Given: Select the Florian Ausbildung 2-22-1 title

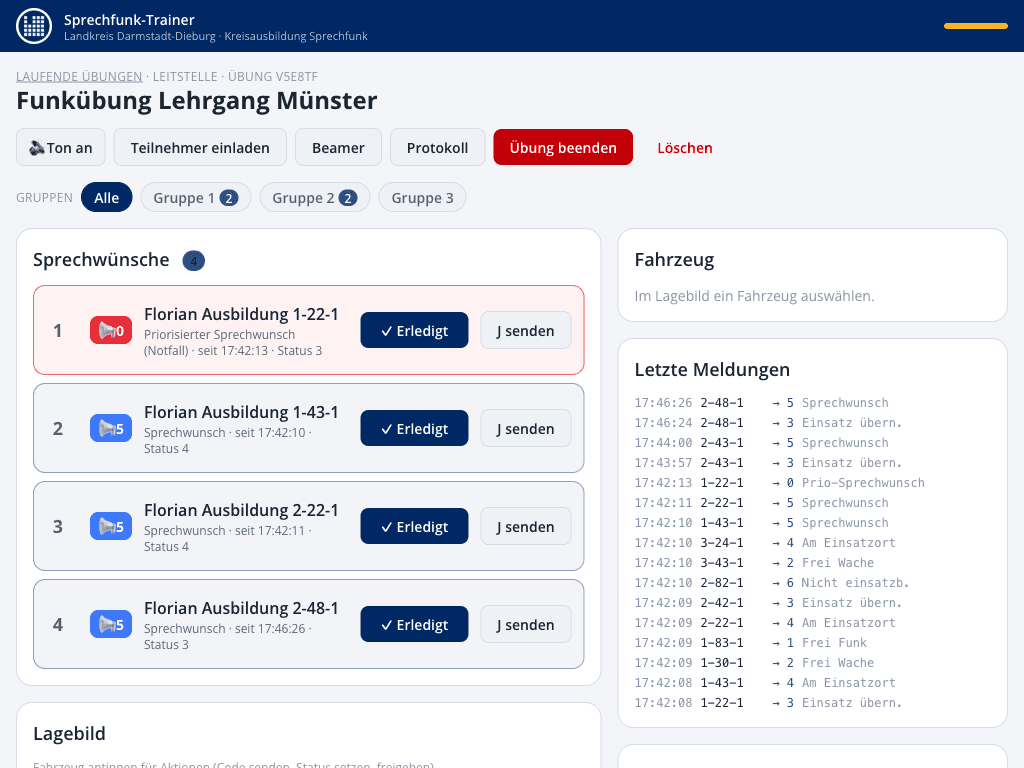Looking at the screenshot, I should pyautogui.click(x=241, y=510).
